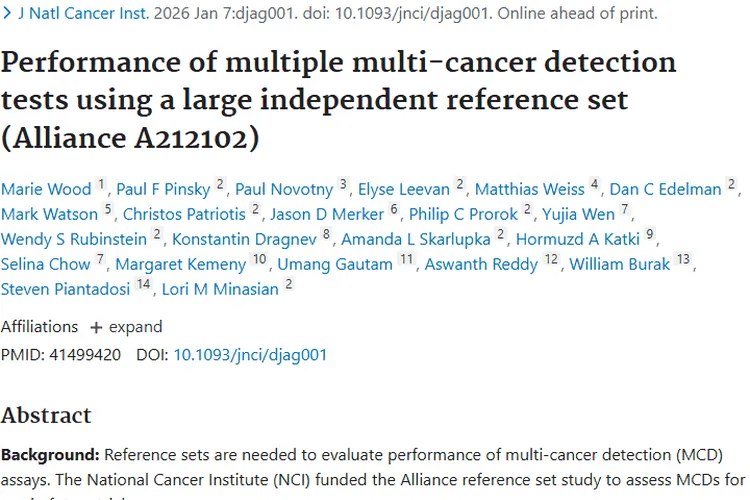Open author Elyse Leevan link

(404, 189)
